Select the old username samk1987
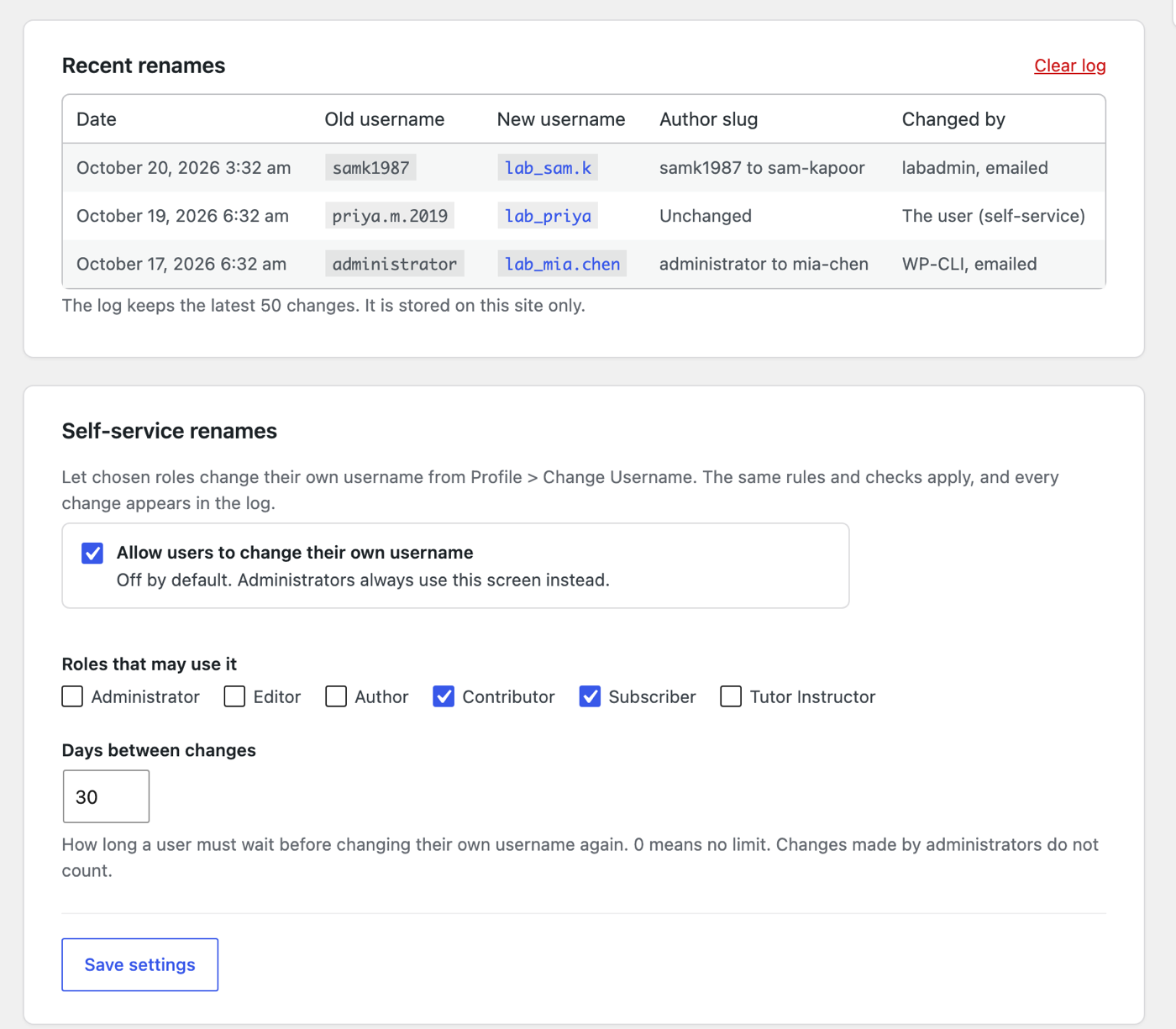The height and width of the screenshot is (1029, 1176). pyautogui.click(x=370, y=168)
